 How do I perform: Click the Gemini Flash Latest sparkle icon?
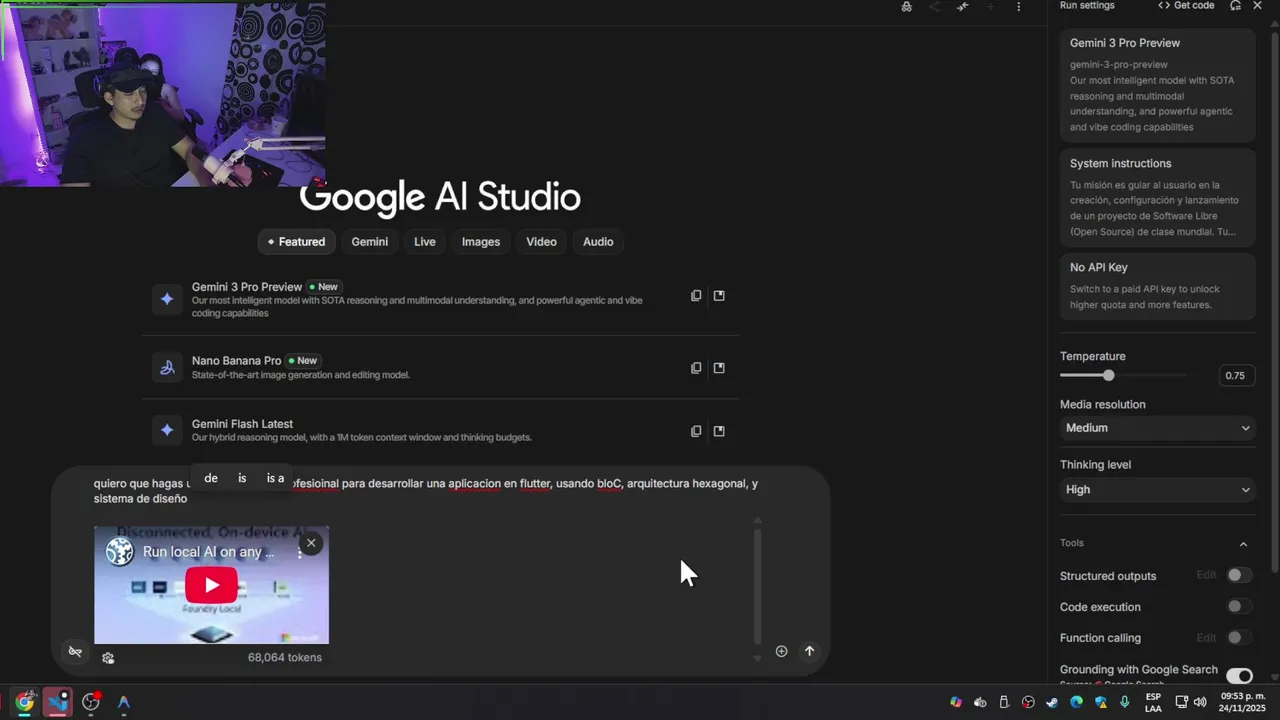pos(167,430)
